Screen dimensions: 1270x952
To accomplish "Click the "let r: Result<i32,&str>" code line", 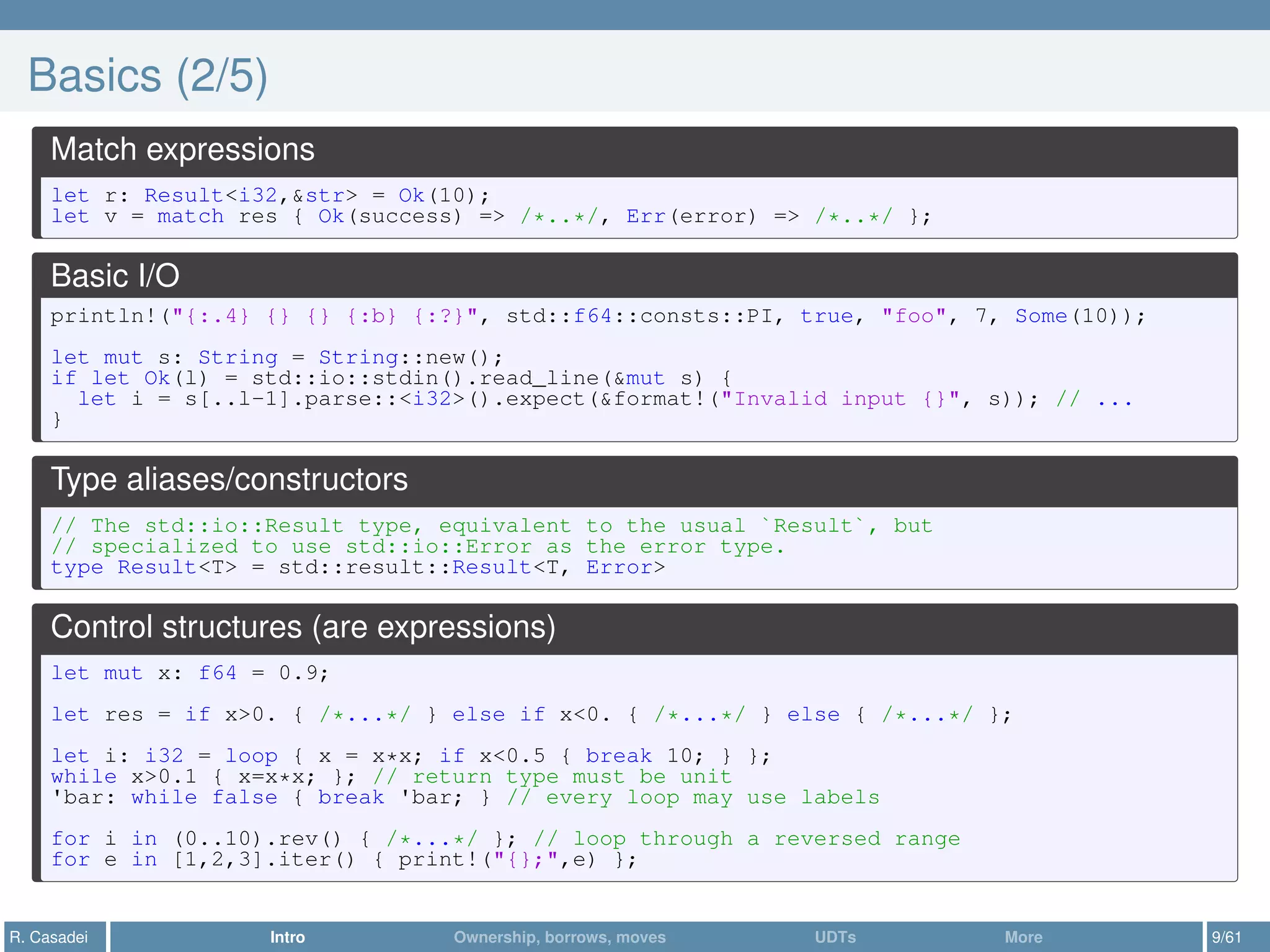I will [270, 196].
